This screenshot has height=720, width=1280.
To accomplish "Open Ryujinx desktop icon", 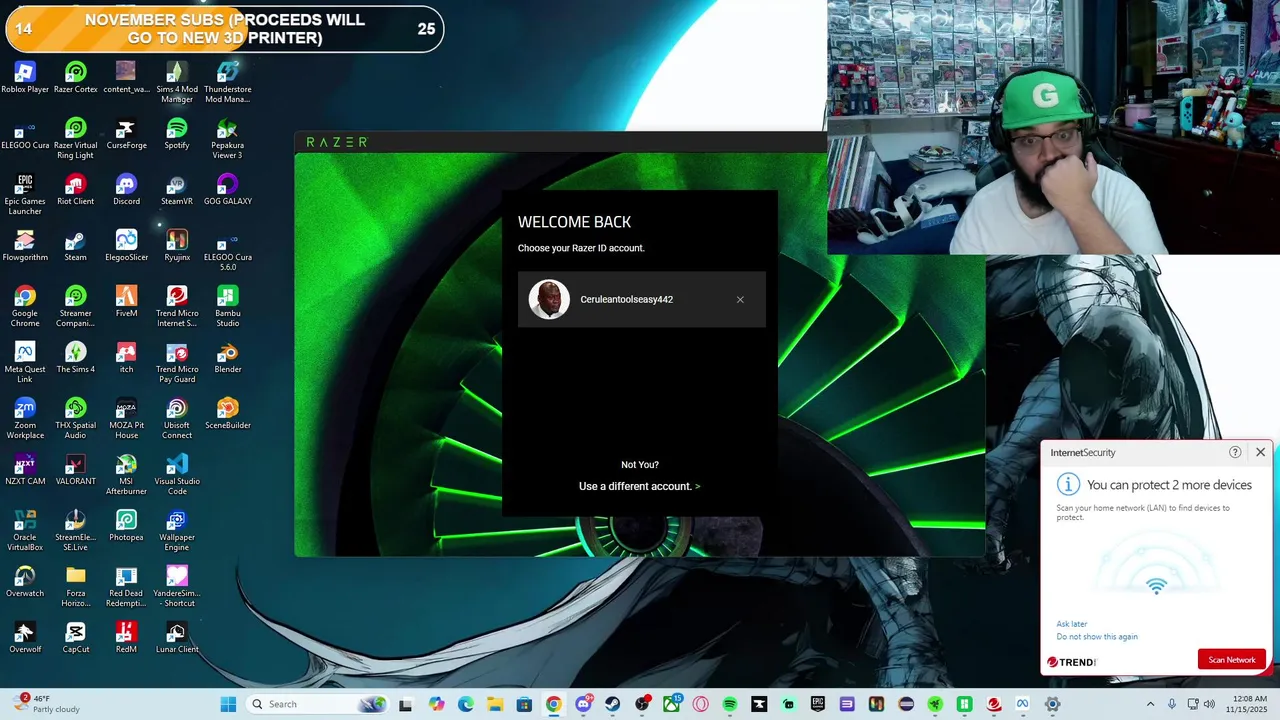I will coord(177,245).
